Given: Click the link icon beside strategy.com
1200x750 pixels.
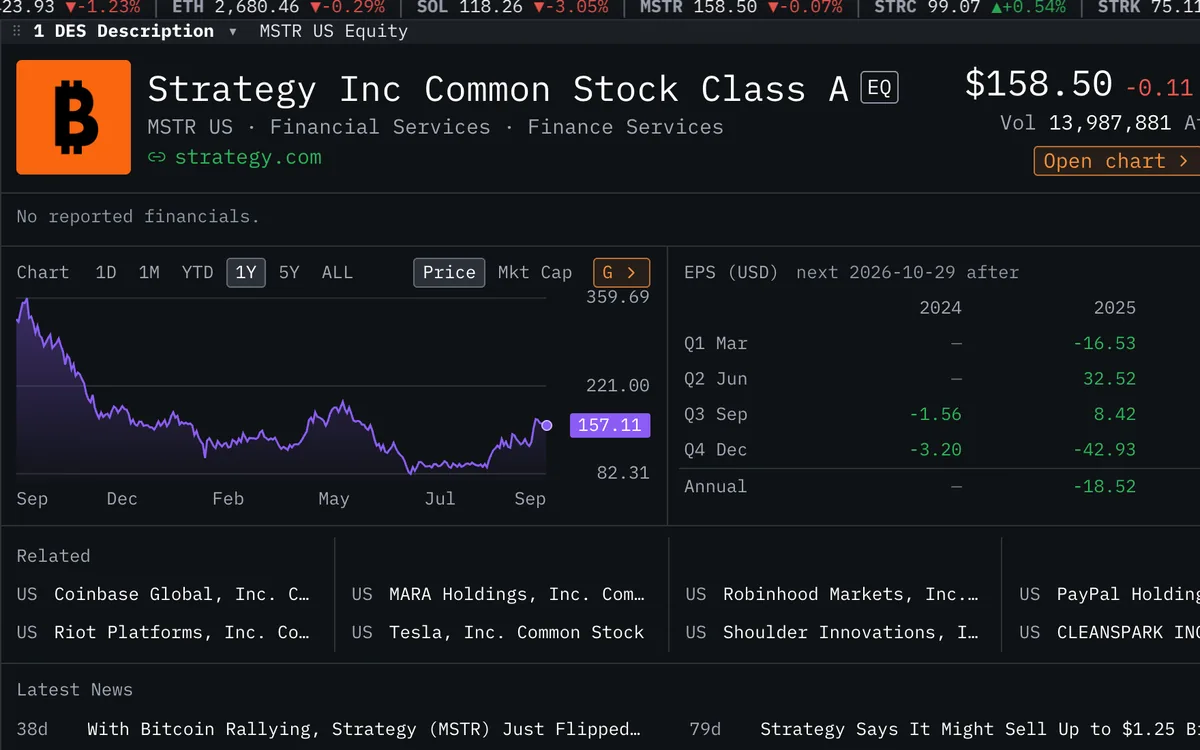Looking at the screenshot, I should click(x=157, y=157).
